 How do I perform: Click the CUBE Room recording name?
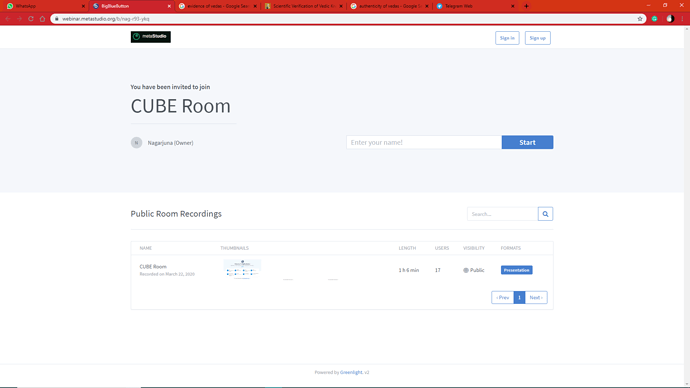(x=153, y=267)
